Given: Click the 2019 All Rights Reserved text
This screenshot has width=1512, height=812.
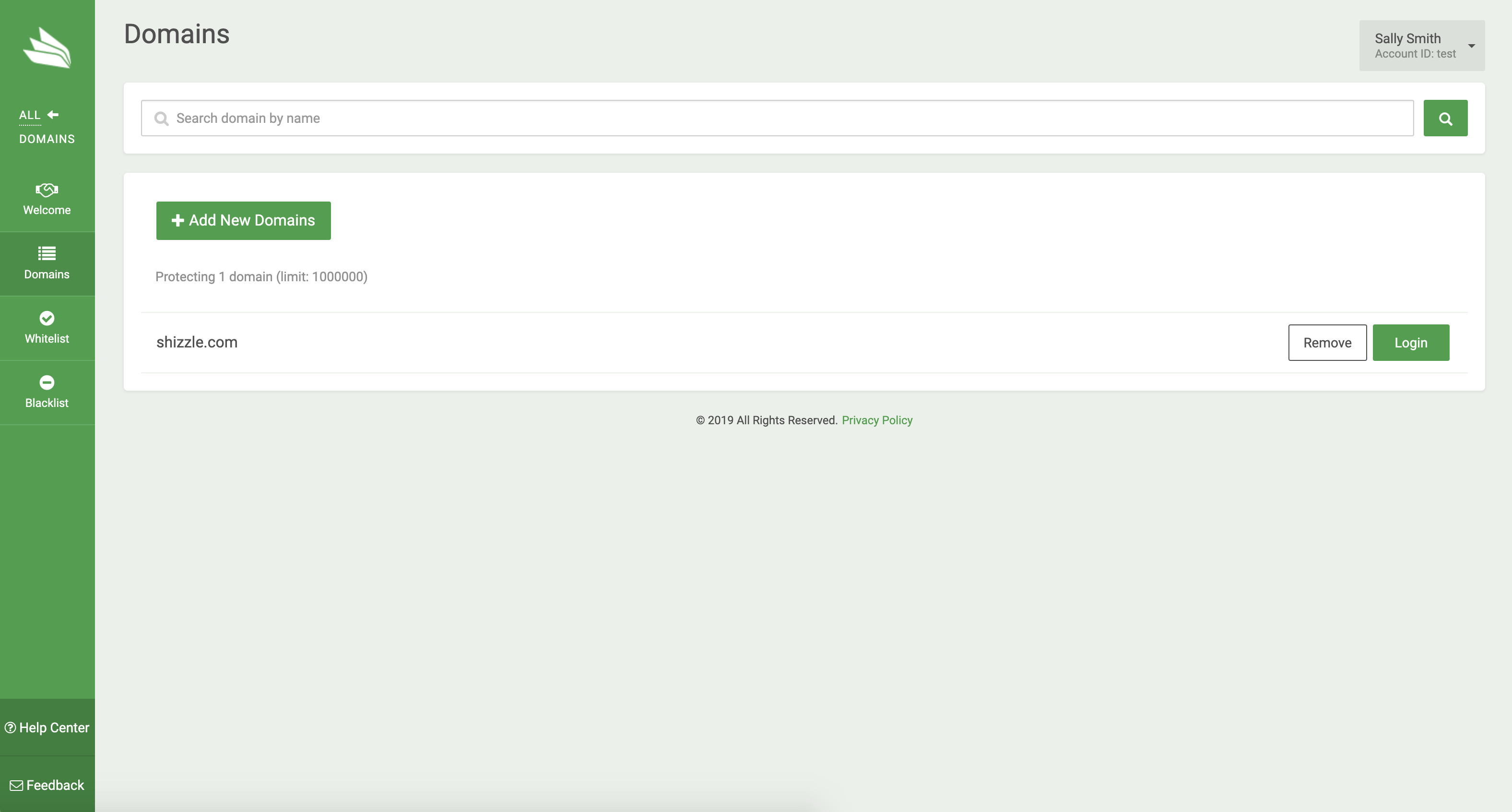Looking at the screenshot, I should (x=767, y=420).
